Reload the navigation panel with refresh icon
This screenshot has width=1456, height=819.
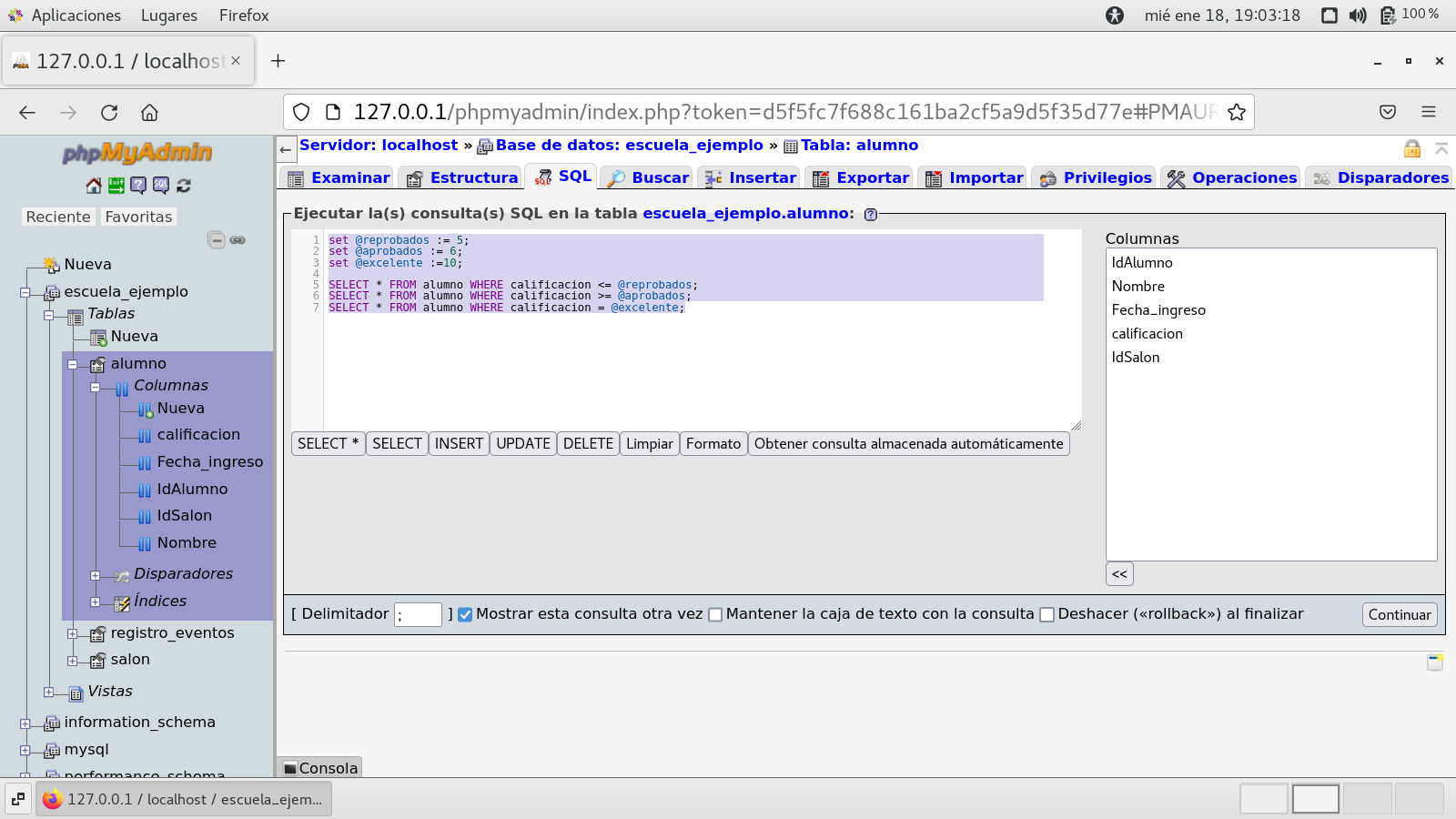(x=184, y=186)
